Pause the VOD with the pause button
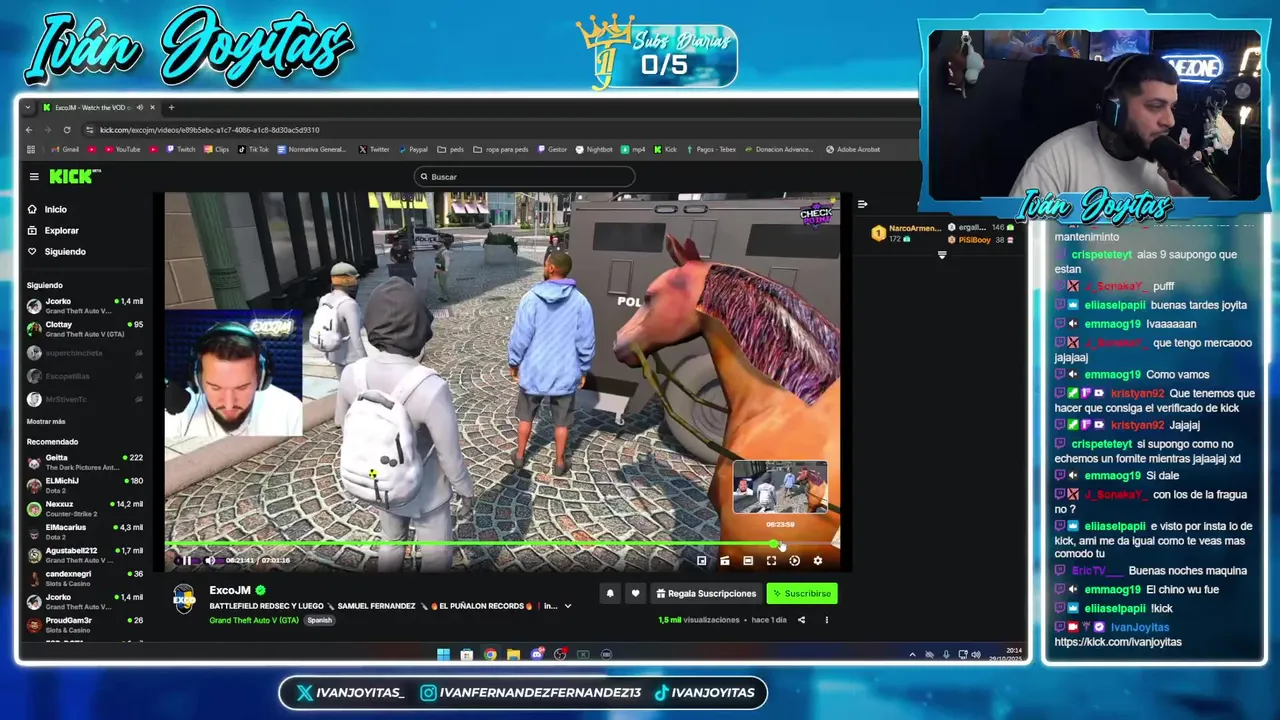This screenshot has height=720, width=1280. (x=186, y=561)
